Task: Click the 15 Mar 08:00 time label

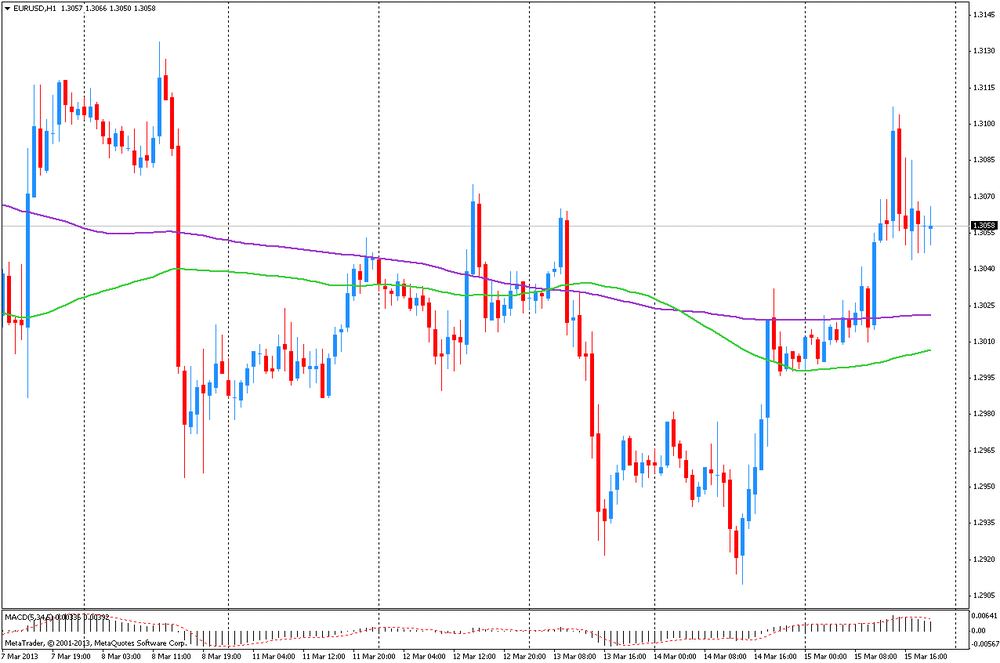Action: coord(876,656)
